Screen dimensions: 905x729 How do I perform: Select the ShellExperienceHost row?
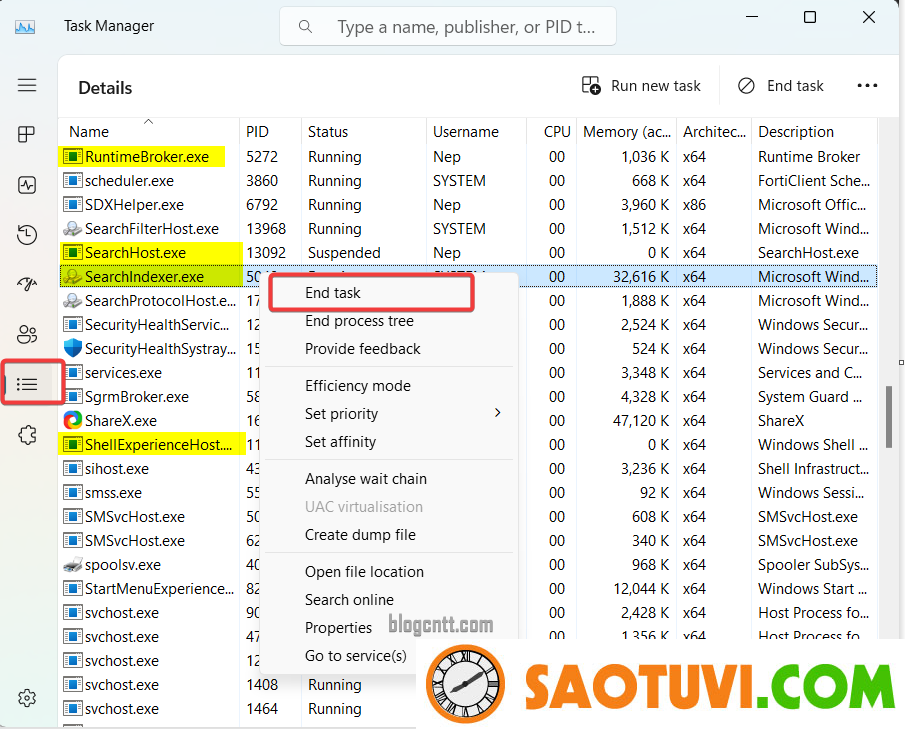point(468,445)
